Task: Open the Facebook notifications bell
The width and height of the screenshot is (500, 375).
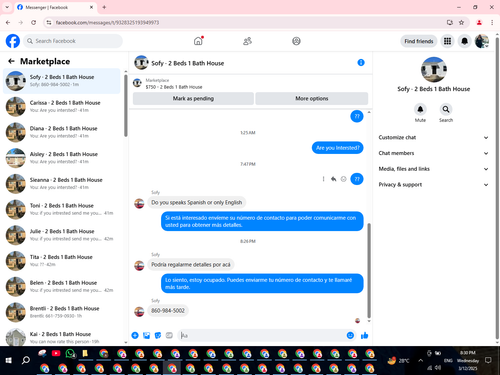Action: 464,41
